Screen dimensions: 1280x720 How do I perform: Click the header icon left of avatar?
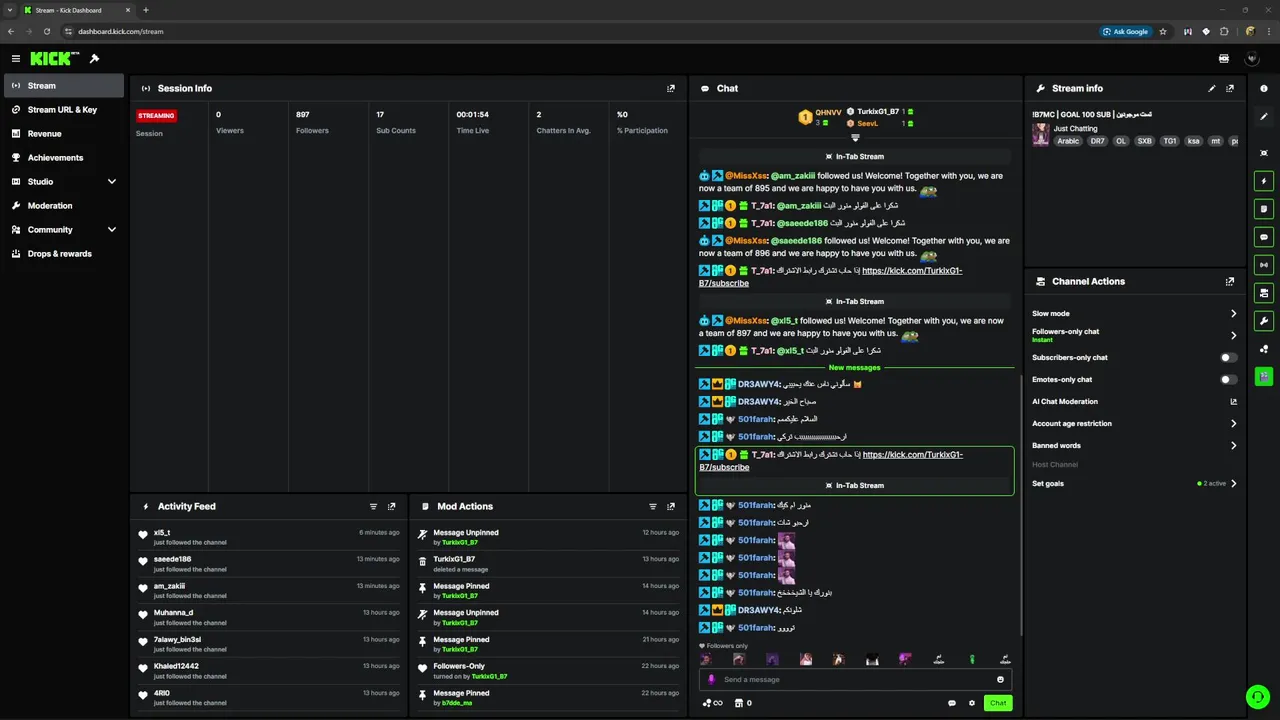point(1224,59)
